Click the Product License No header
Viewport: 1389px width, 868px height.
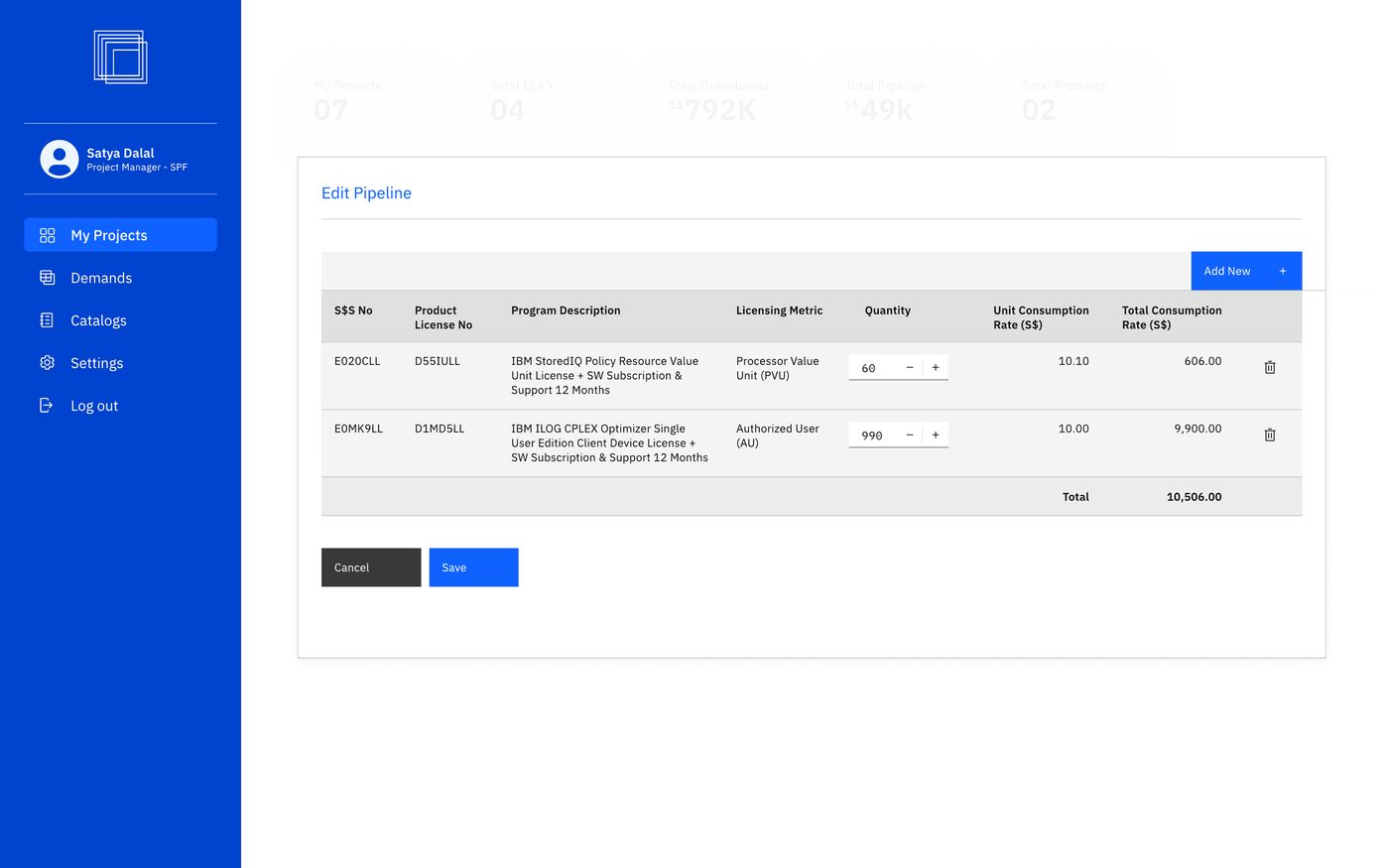coord(443,317)
